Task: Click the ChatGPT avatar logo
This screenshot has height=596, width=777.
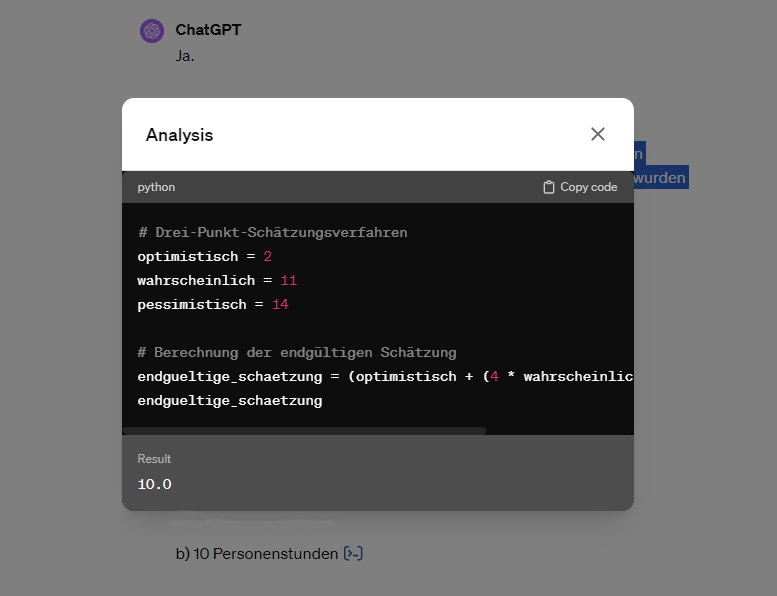Action: point(152,31)
